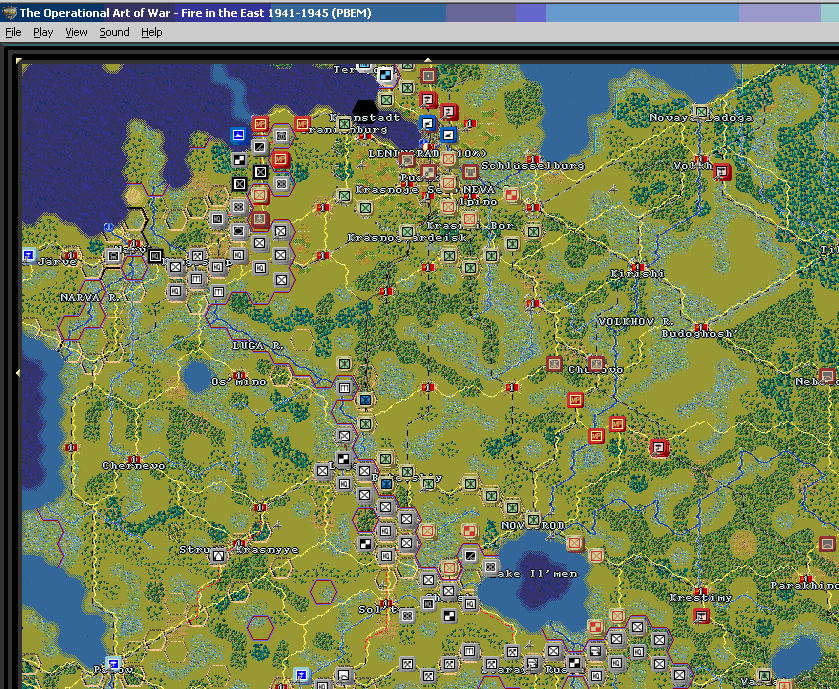Click the red objective flag at Kirishi
The height and width of the screenshot is (689, 839).
pos(638,266)
